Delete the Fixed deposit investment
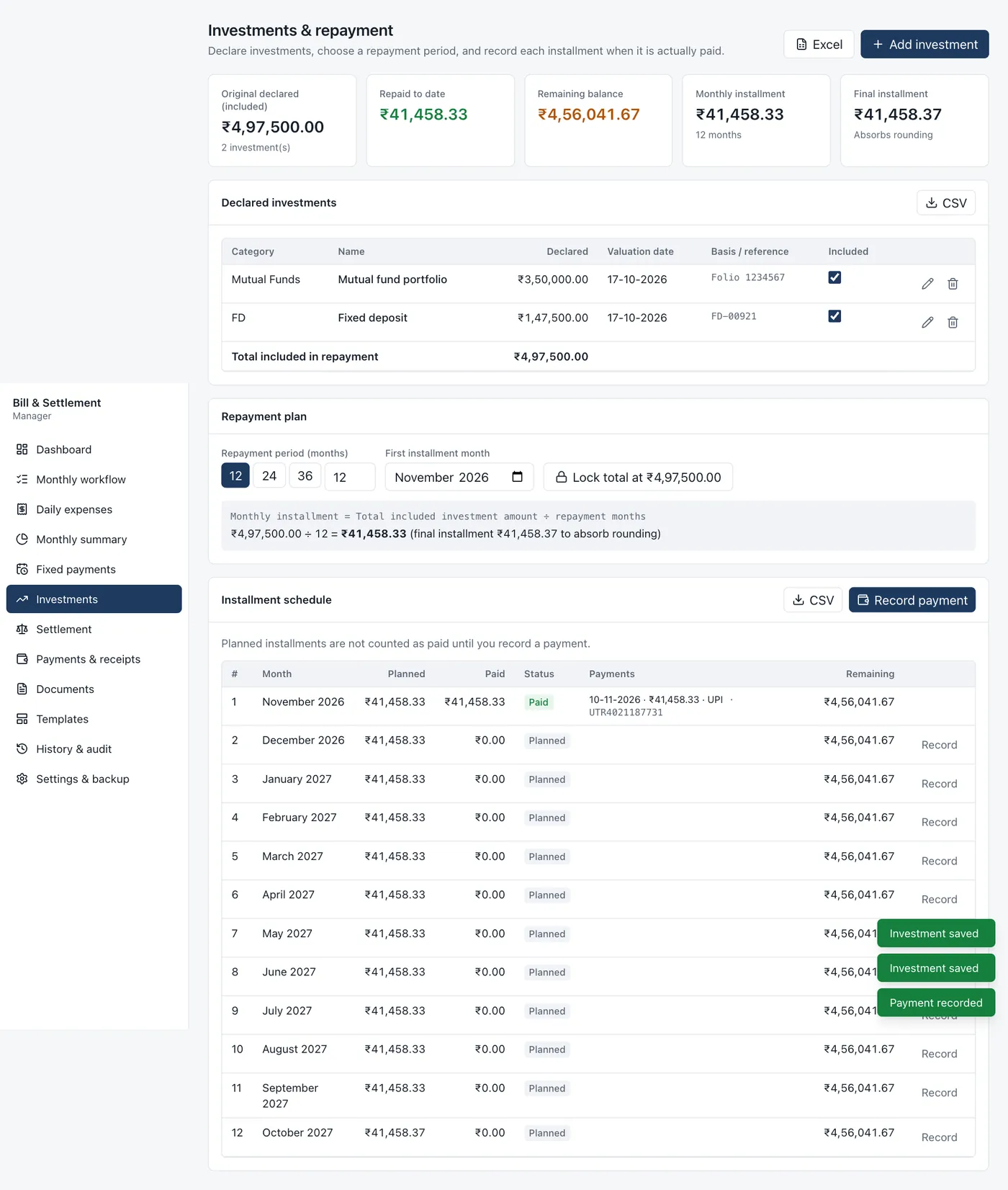Screen dimensions: 1008x1190 click(x=953, y=322)
